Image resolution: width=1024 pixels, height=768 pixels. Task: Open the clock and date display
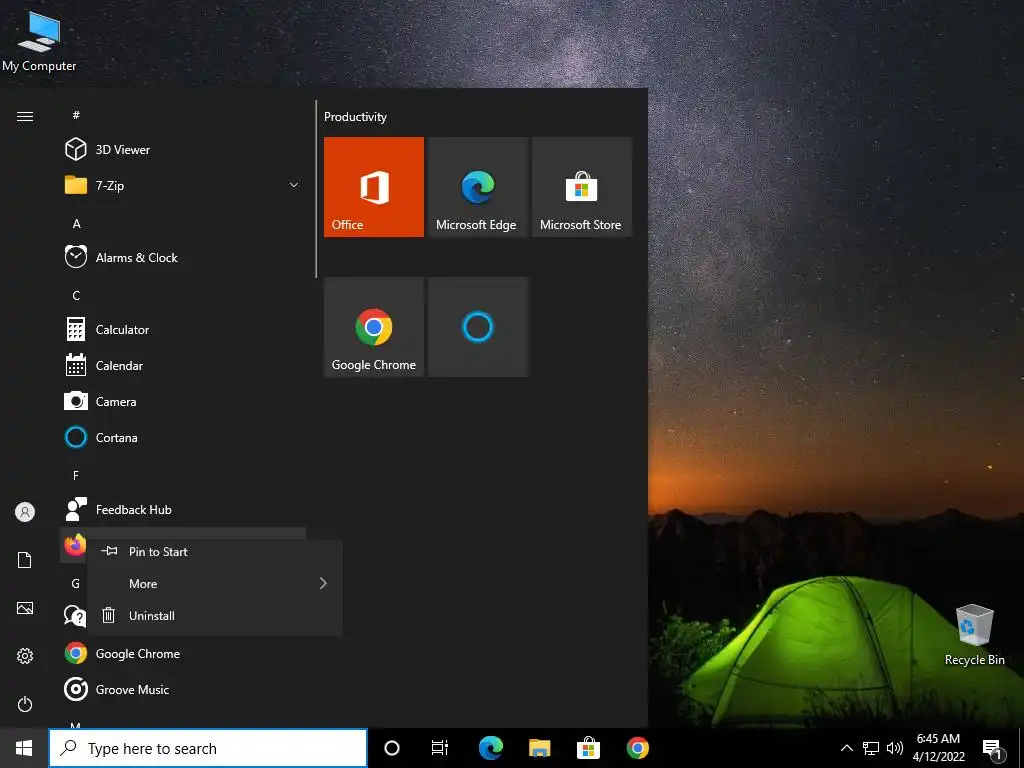(938, 748)
